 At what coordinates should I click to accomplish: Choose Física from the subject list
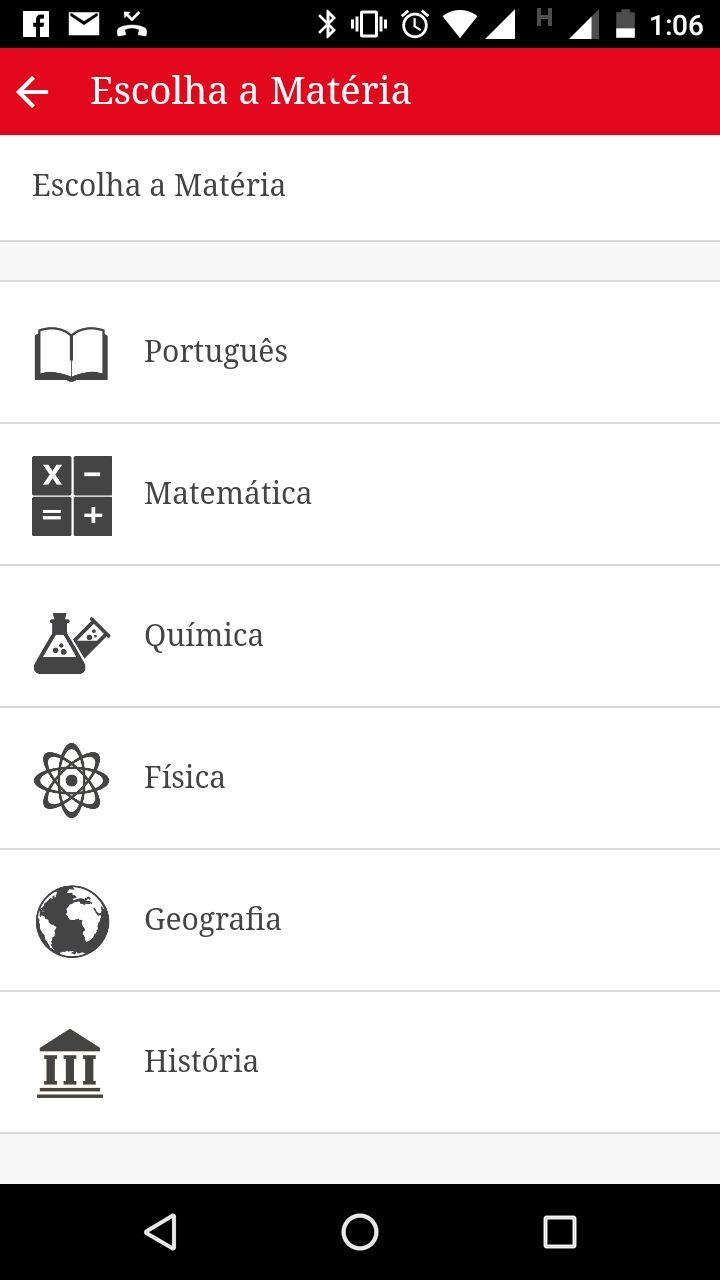coord(360,778)
